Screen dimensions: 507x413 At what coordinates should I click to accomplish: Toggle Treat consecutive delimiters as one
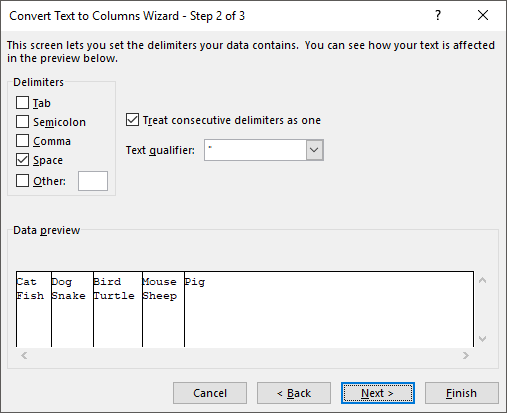132,120
